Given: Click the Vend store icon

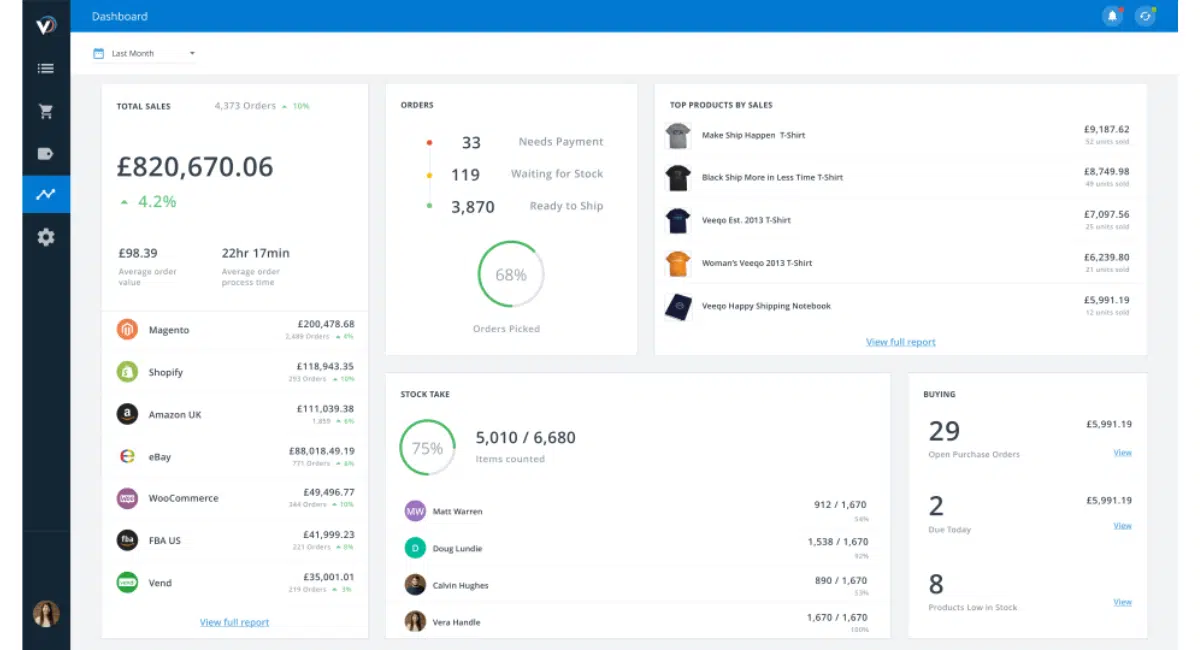Looking at the screenshot, I should pyautogui.click(x=127, y=582).
